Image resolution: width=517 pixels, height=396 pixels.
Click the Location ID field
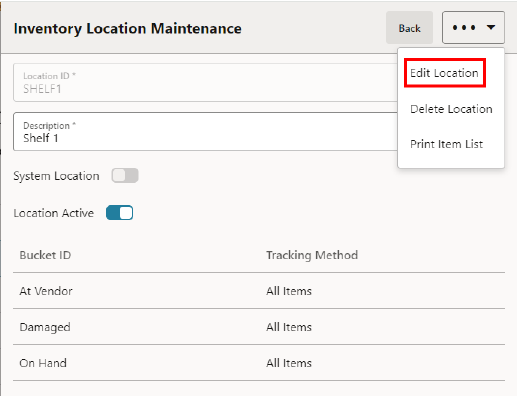coord(205,82)
